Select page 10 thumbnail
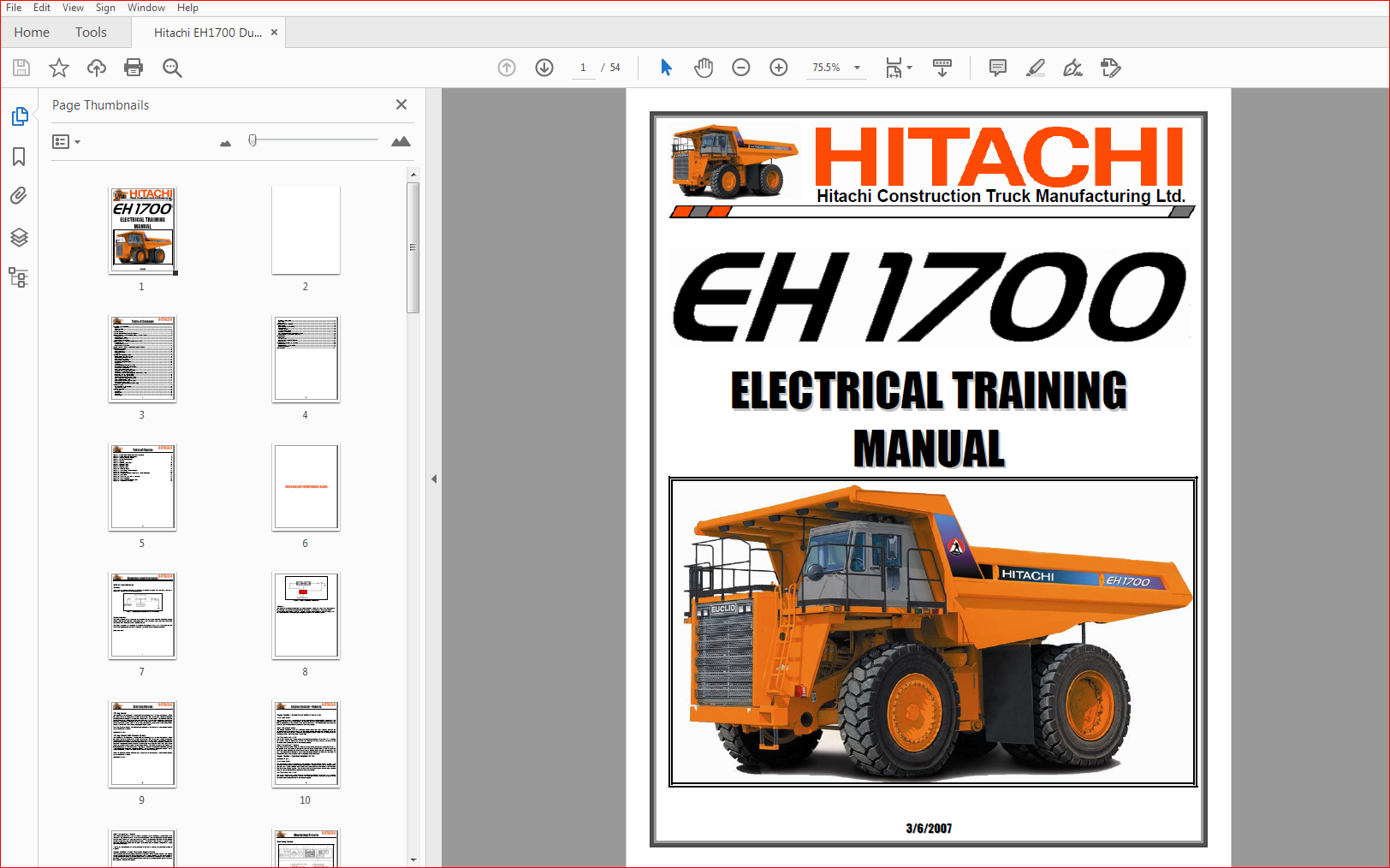 tap(306, 744)
